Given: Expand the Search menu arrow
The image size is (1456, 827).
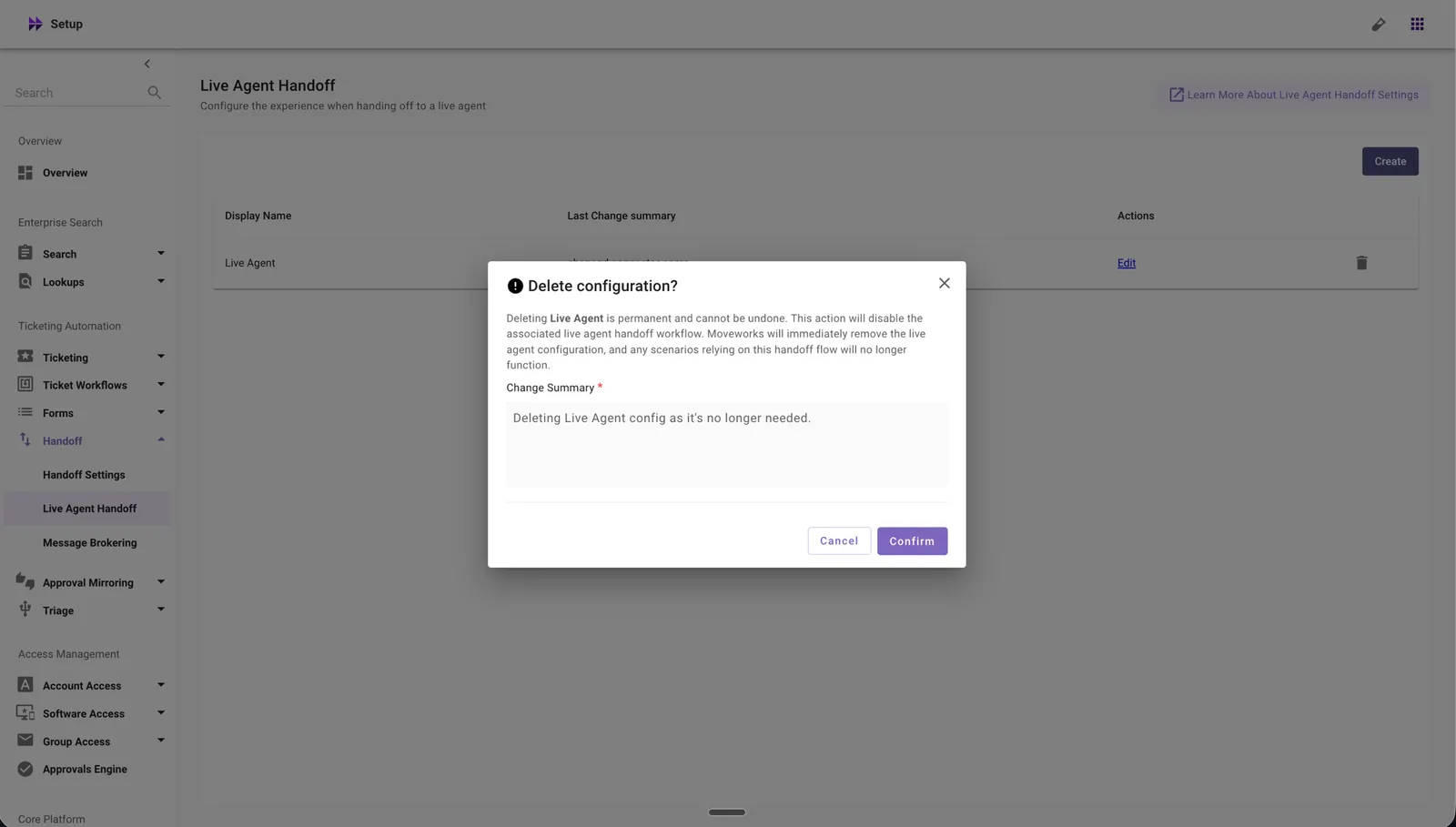Looking at the screenshot, I should click(x=161, y=253).
